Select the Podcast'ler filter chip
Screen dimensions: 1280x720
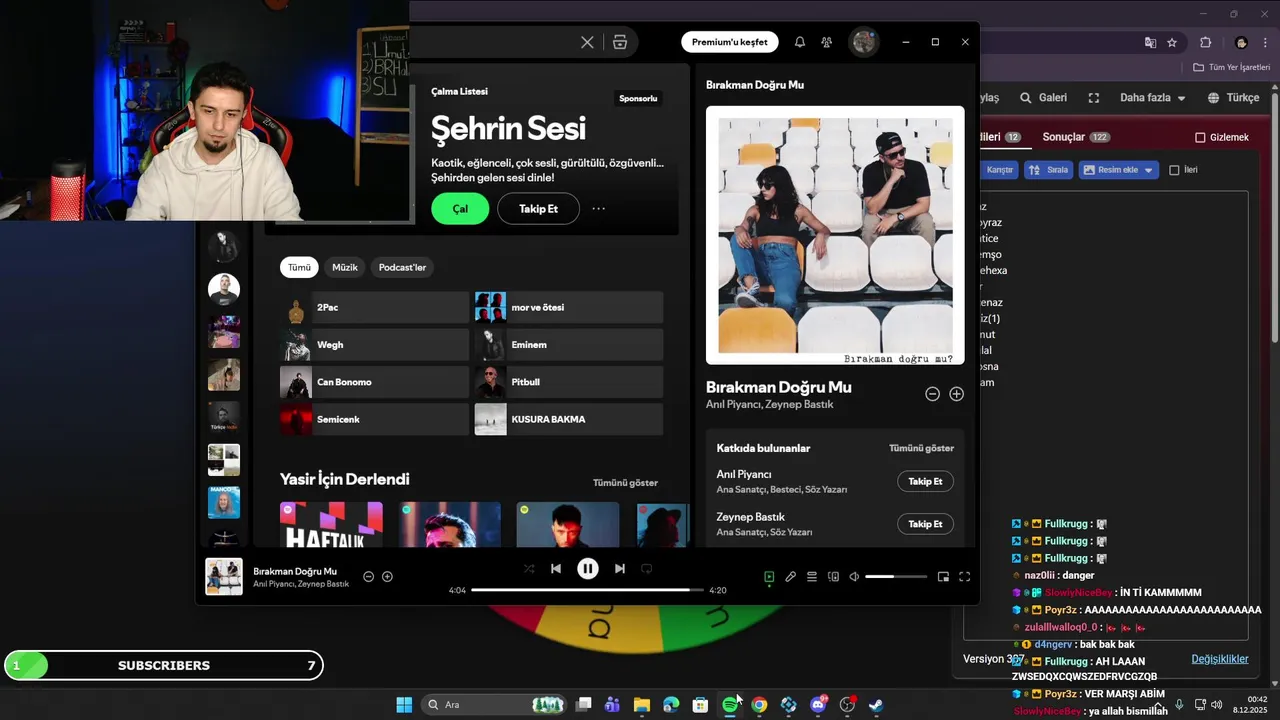(x=402, y=267)
